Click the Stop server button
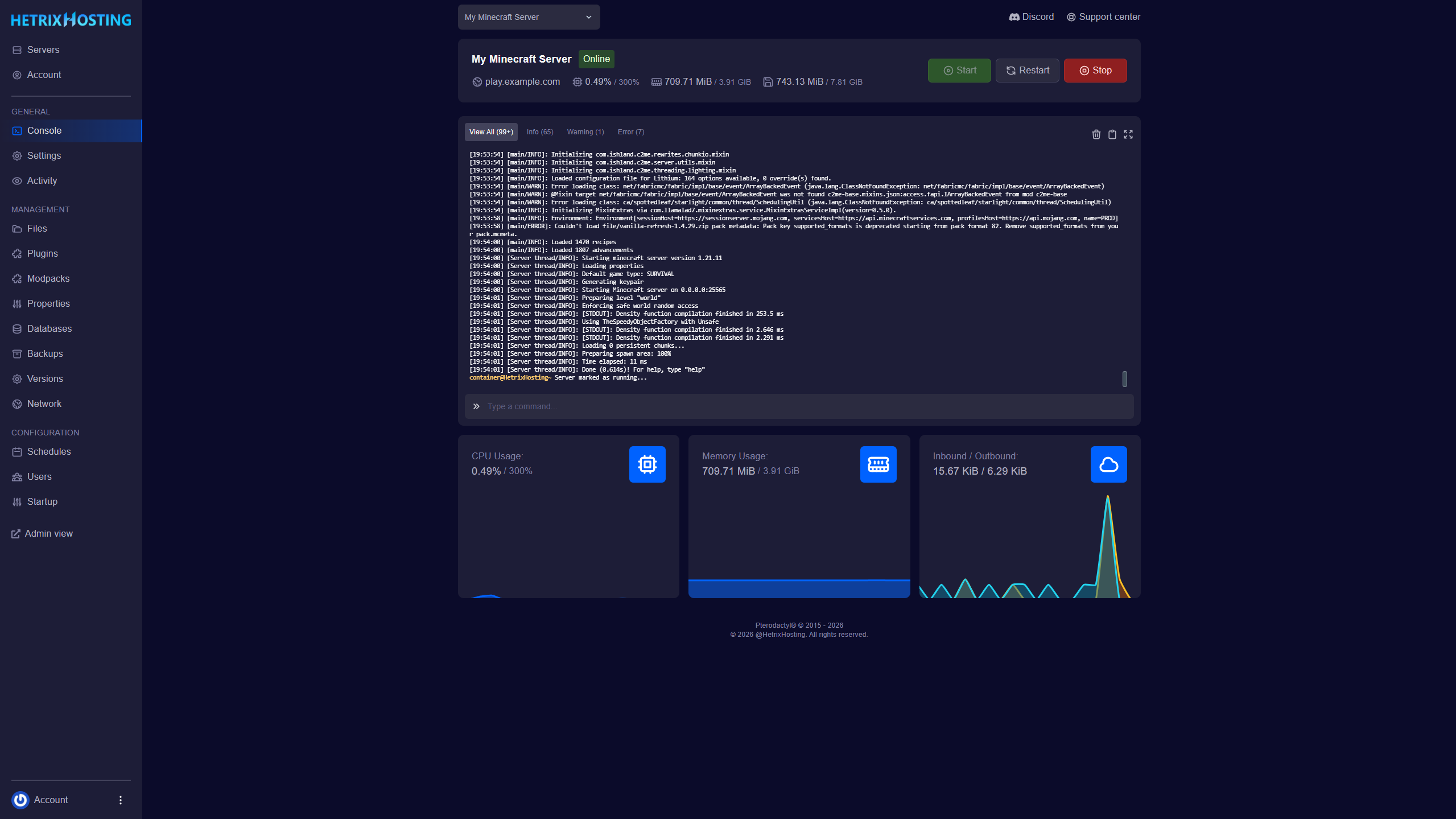This screenshot has height=819, width=1456. (1095, 71)
